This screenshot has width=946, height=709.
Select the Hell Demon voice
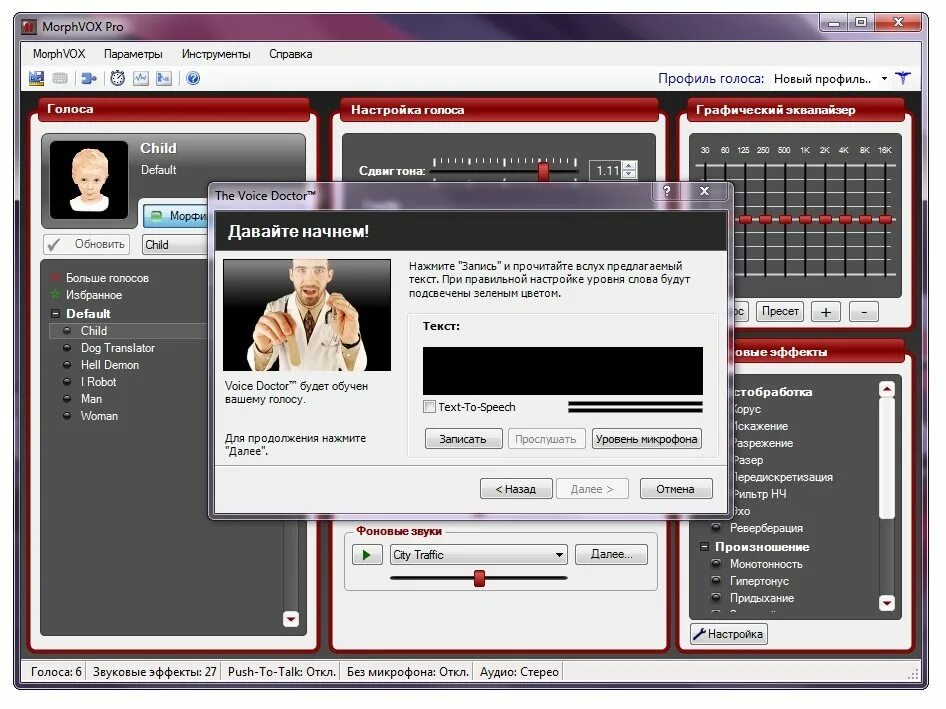coord(110,365)
